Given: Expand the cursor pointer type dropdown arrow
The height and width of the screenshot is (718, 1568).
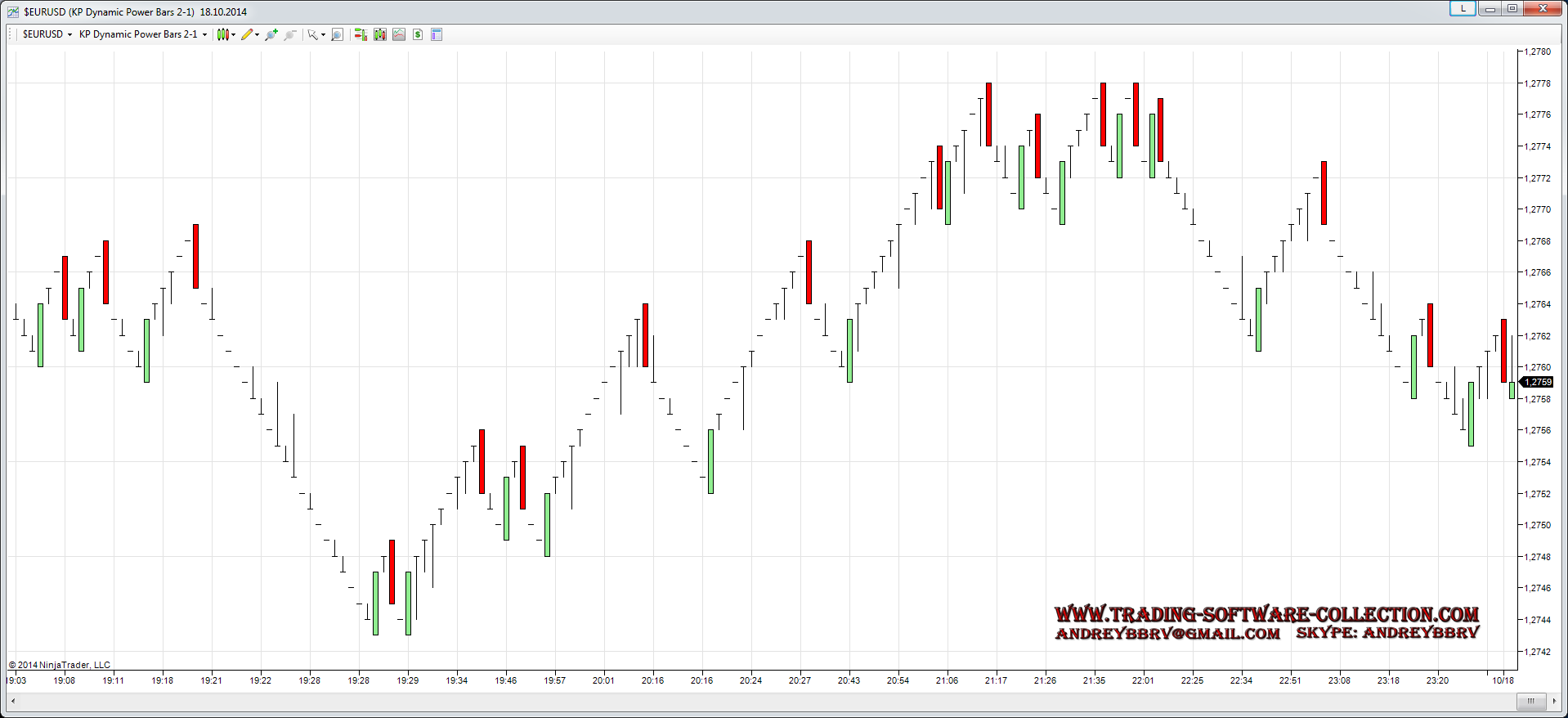Looking at the screenshot, I should pos(323,34).
